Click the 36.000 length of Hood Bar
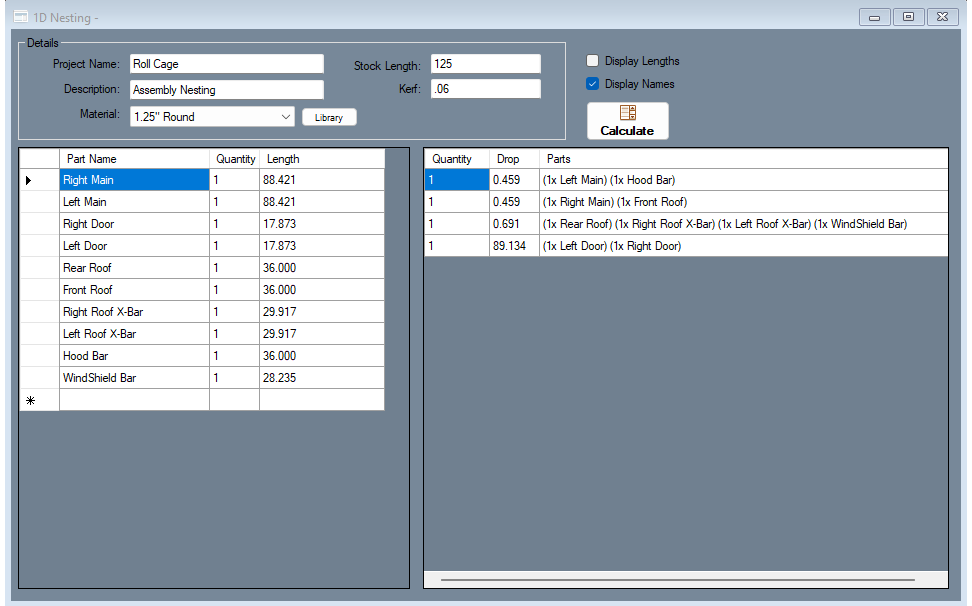This screenshot has width=972, height=606. 322,356
